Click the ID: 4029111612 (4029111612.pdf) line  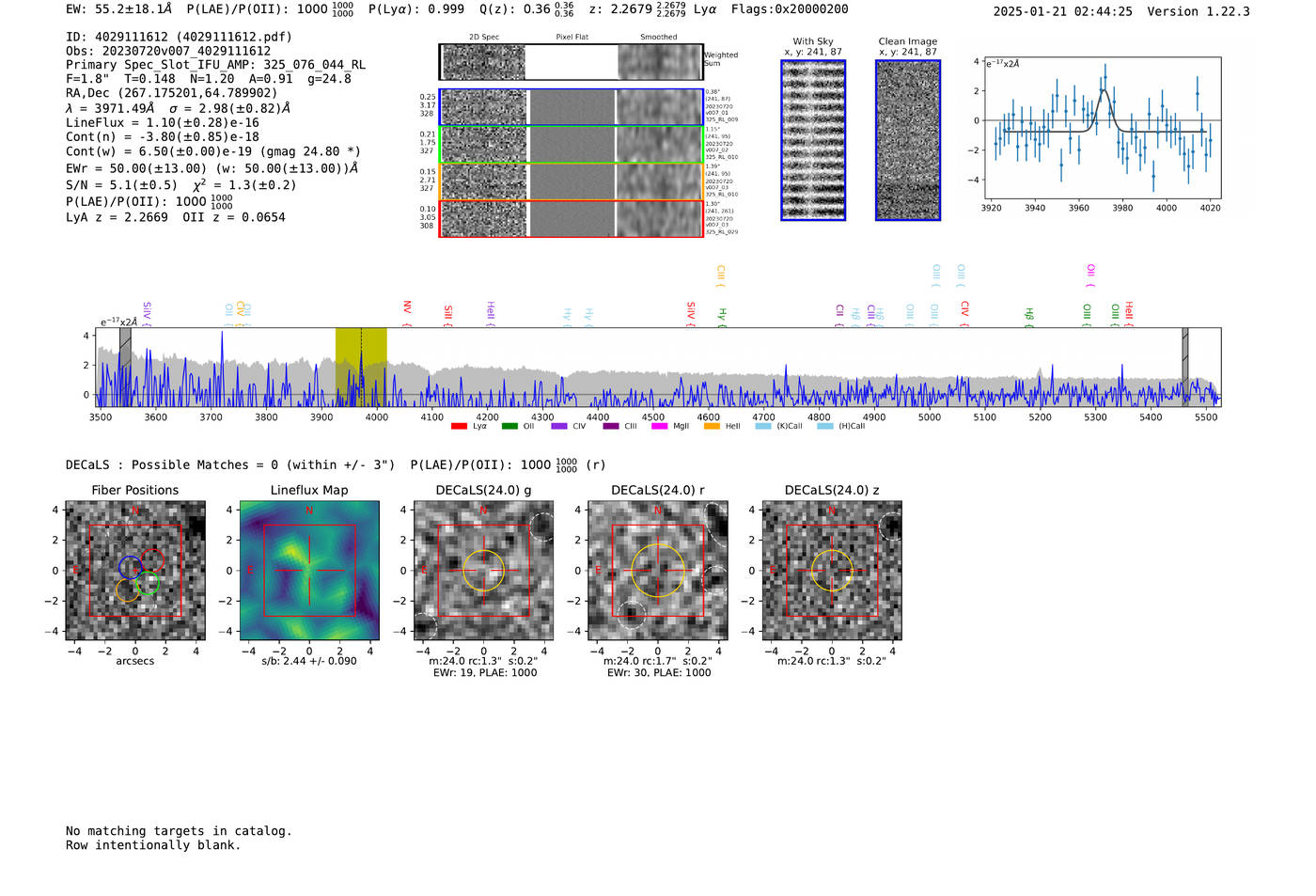click(x=179, y=37)
